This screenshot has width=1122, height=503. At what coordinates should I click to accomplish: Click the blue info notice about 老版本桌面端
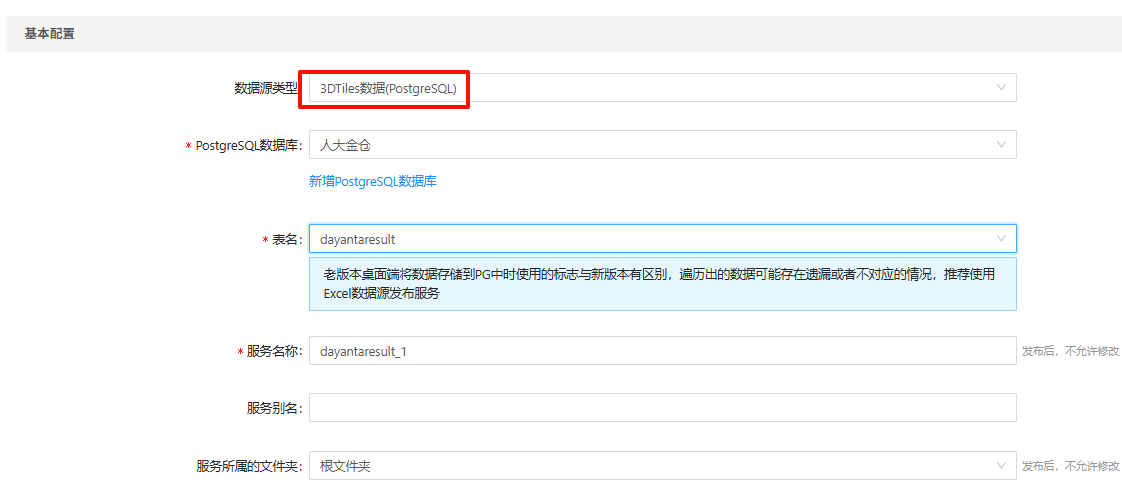[662, 284]
